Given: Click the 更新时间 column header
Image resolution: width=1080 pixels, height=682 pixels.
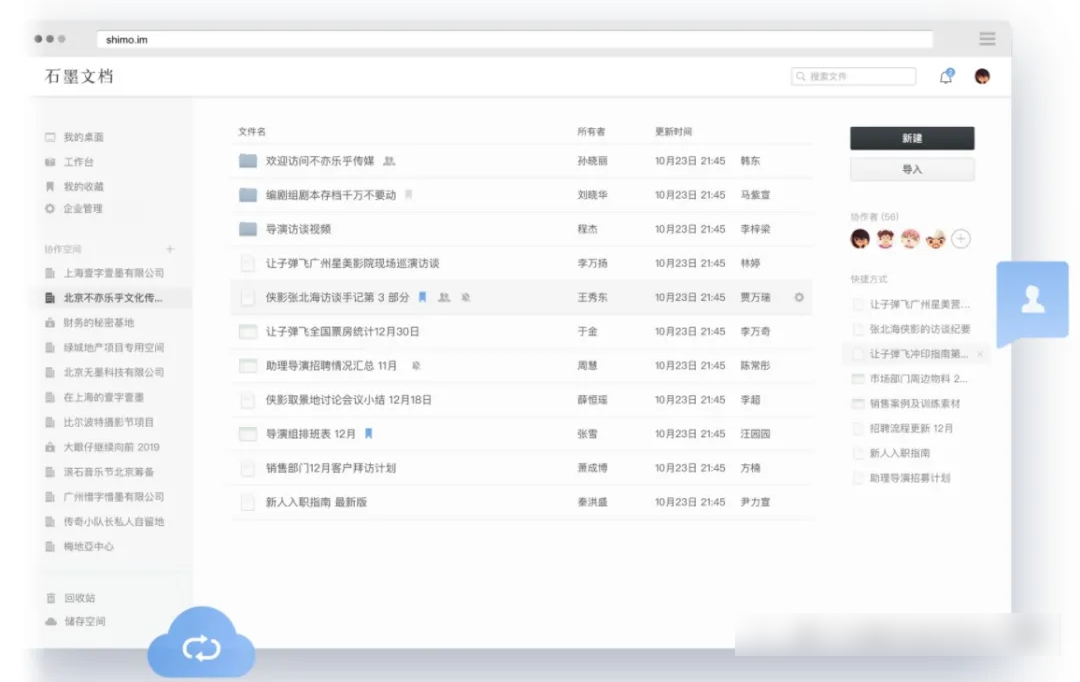Looking at the screenshot, I should tap(674, 132).
